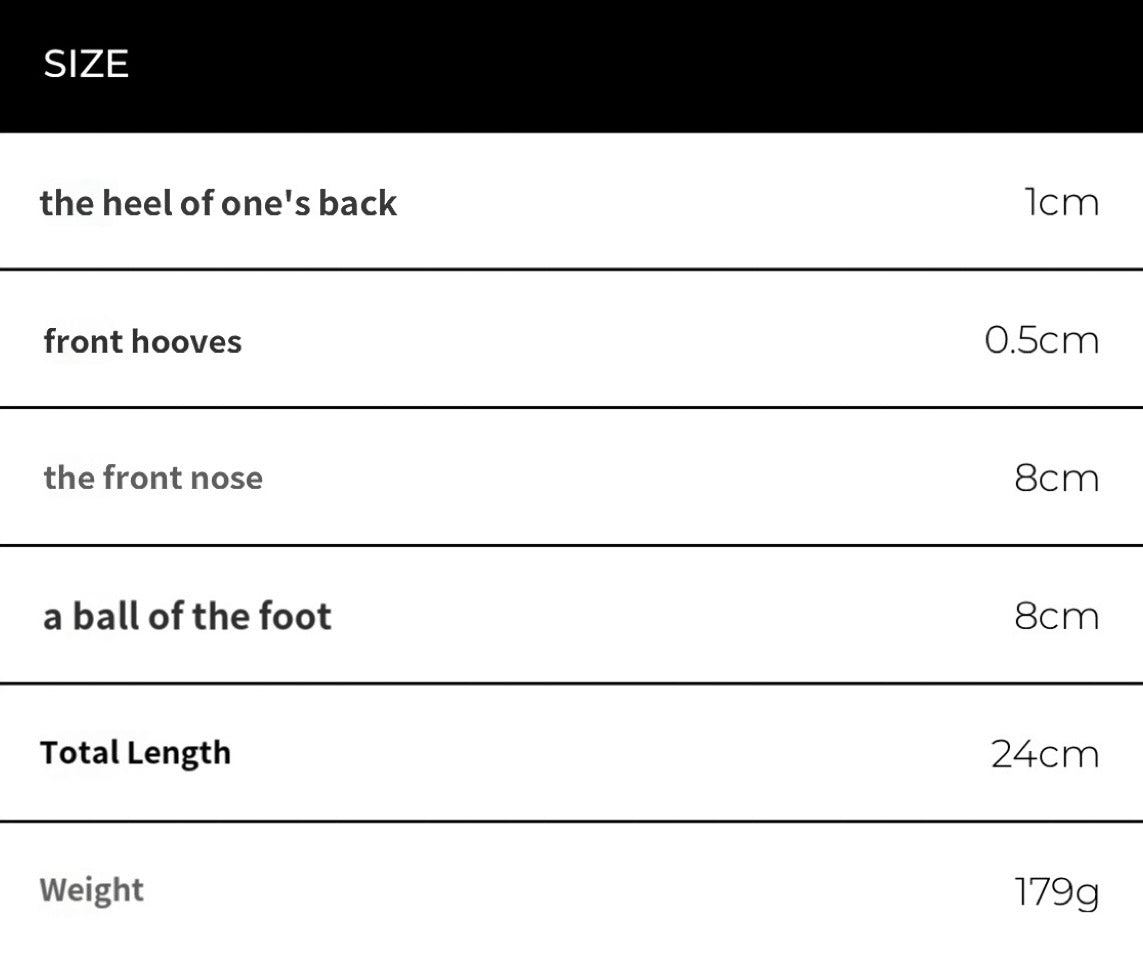
Task: Click the black SIZE header bar
Action: (572, 66)
